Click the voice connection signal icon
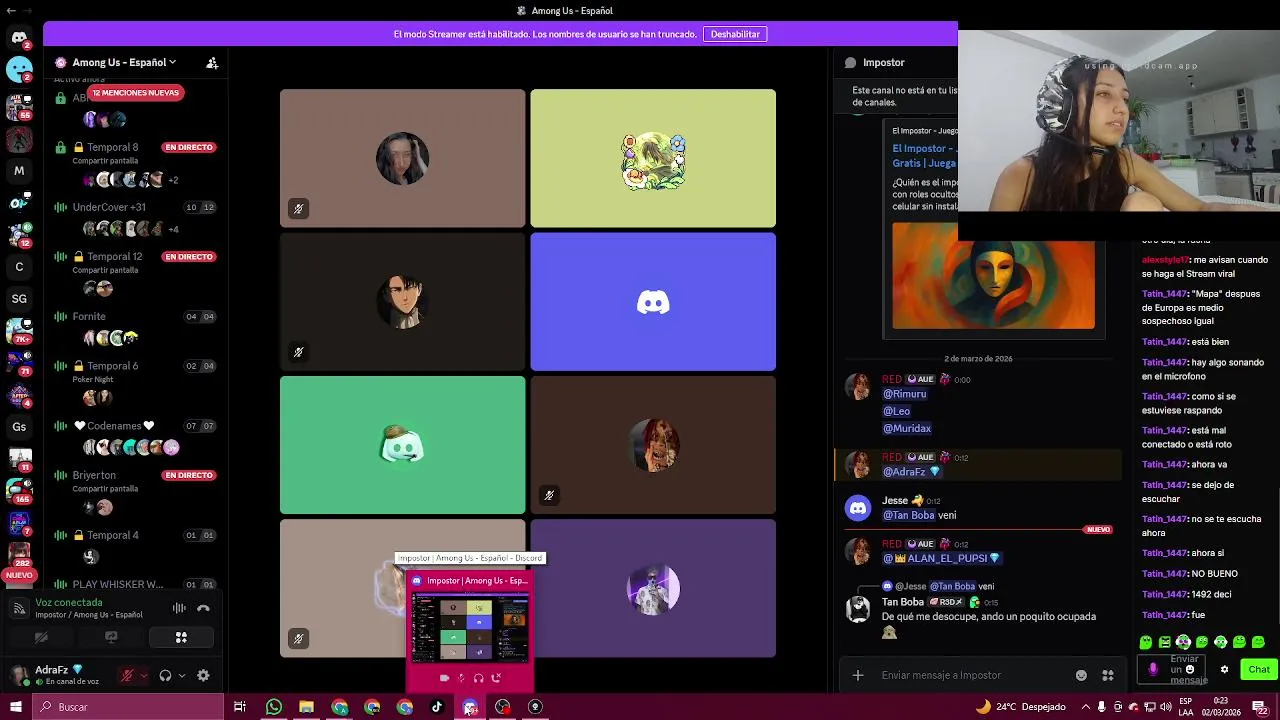This screenshot has width=1280, height=720. point(19,608)
